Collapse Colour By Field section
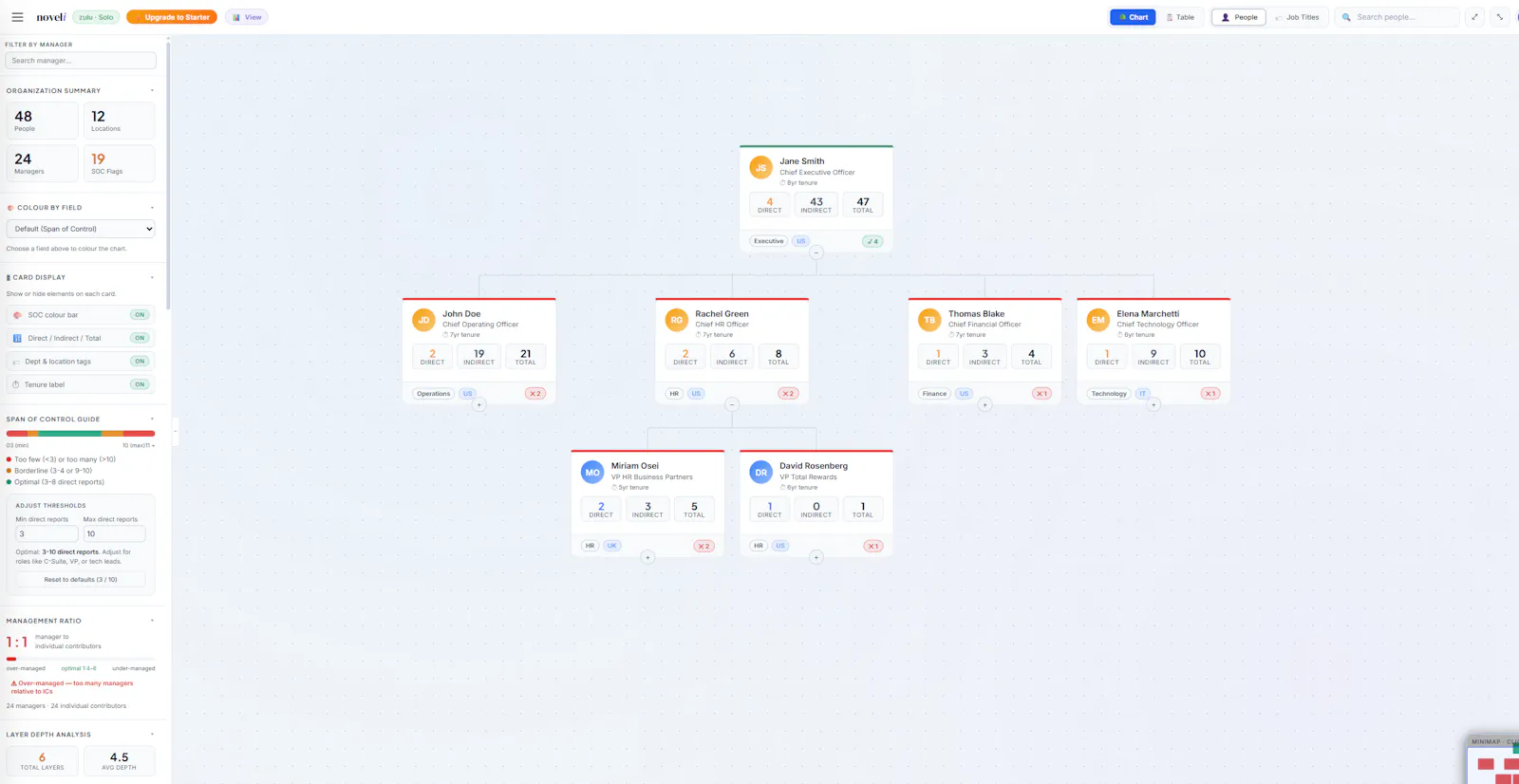The width and height of the screenshot is (1519, 784). 152,208
